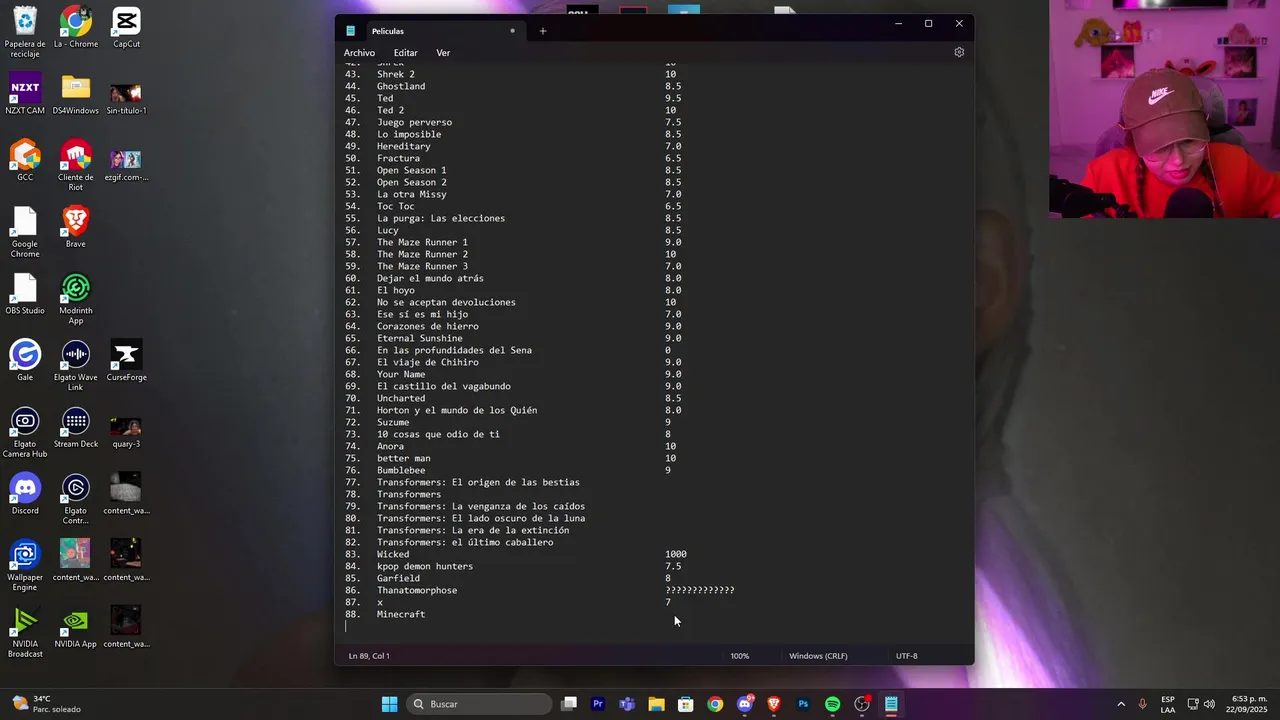
Task: Launch Elgato Camera Hub shortcut
Action: coord(25,432)
